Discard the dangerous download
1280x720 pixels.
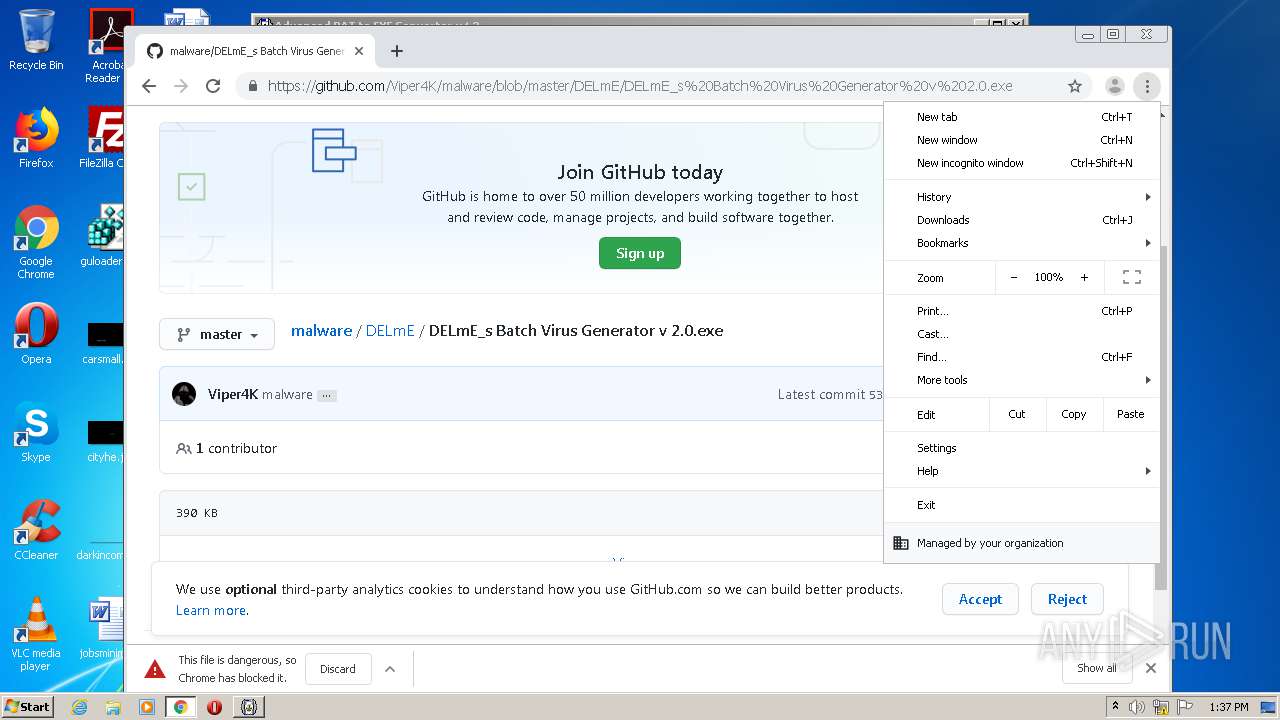(338, 669)
